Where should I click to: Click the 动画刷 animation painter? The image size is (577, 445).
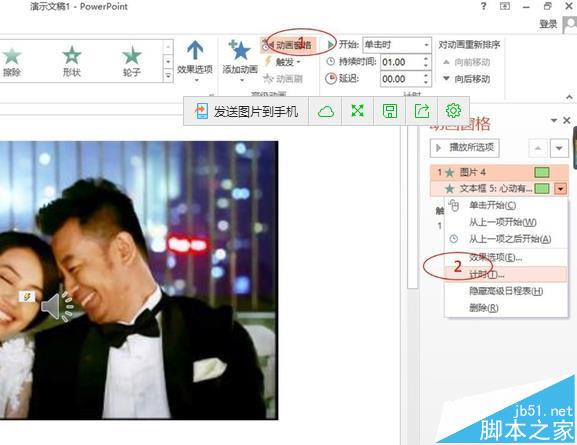[283, 78]
